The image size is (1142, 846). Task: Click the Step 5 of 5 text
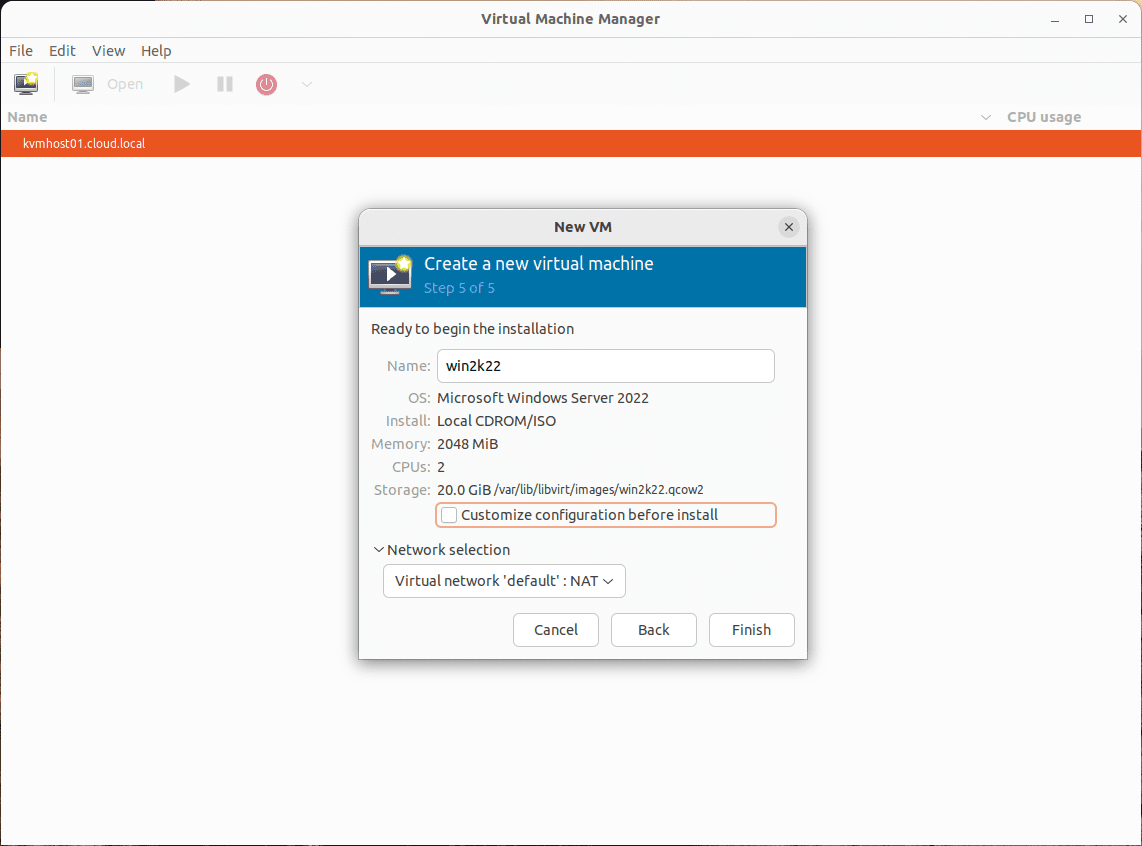click(460, 288)
